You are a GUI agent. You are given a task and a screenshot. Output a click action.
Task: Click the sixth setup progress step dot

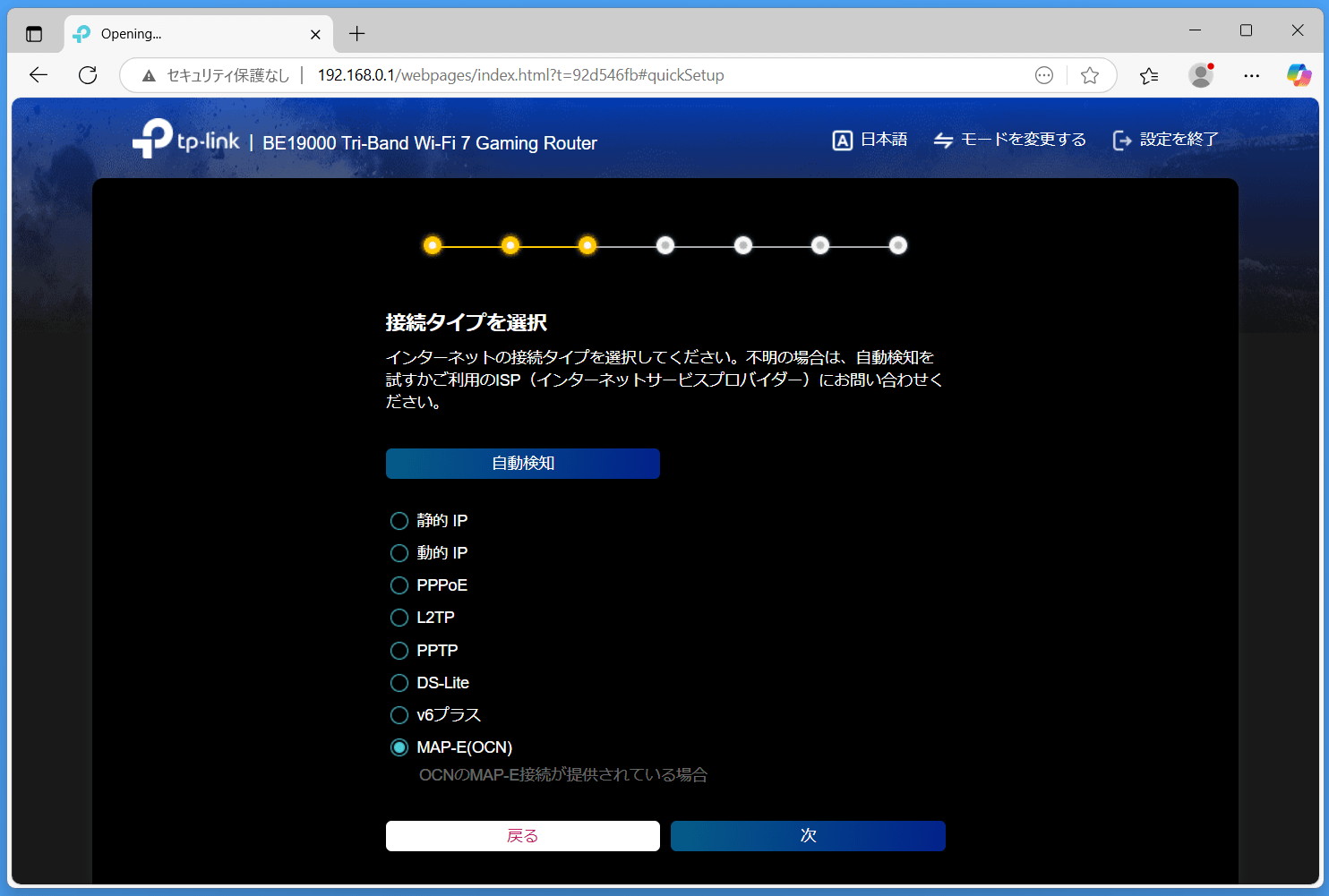click(820, 245)
